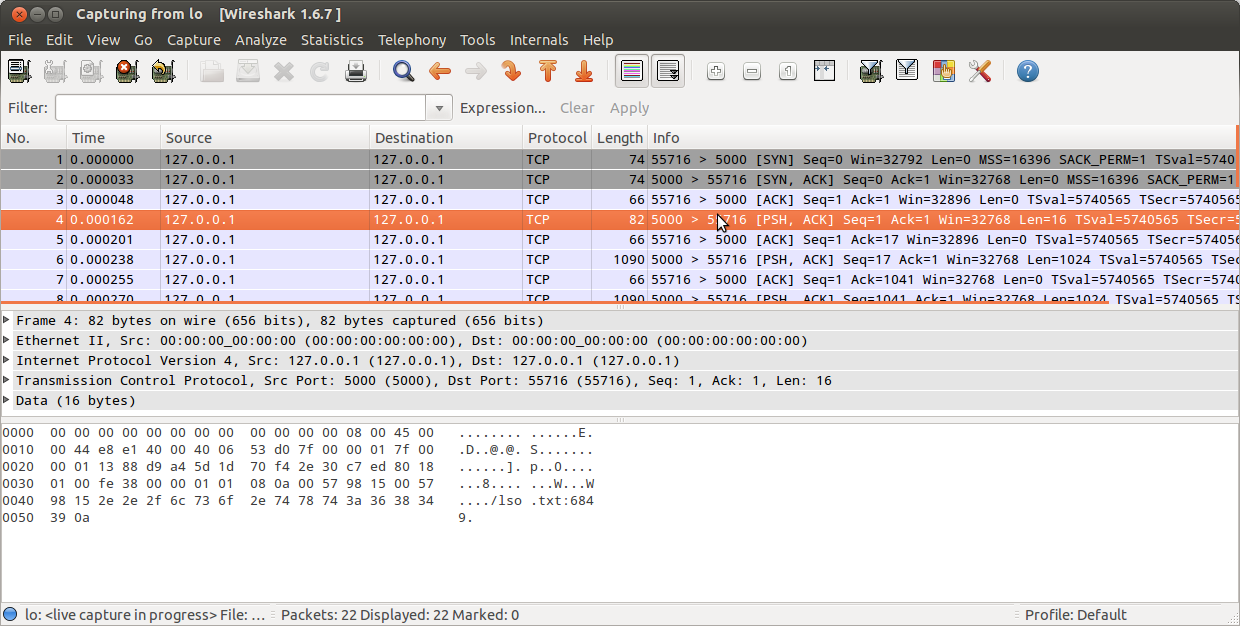Jump to the last packet

(x=584, y=71)
